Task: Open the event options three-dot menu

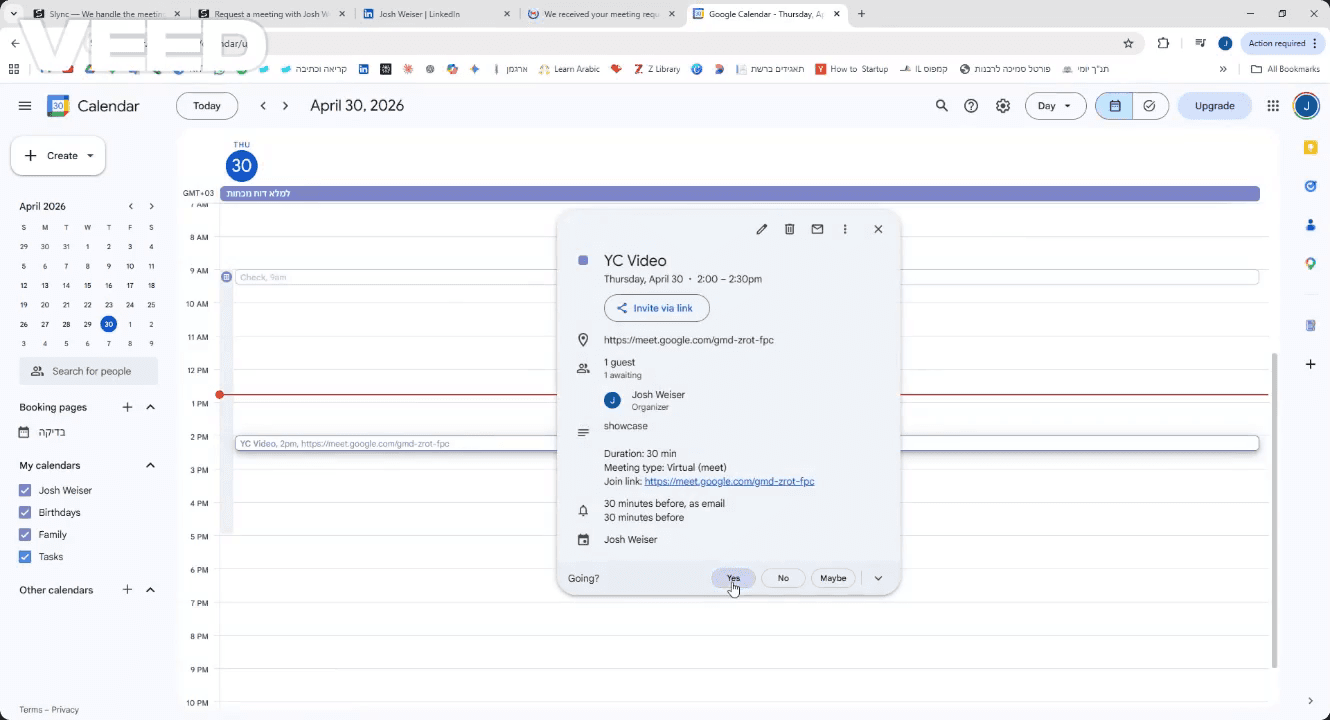Action: pos(845,229)
